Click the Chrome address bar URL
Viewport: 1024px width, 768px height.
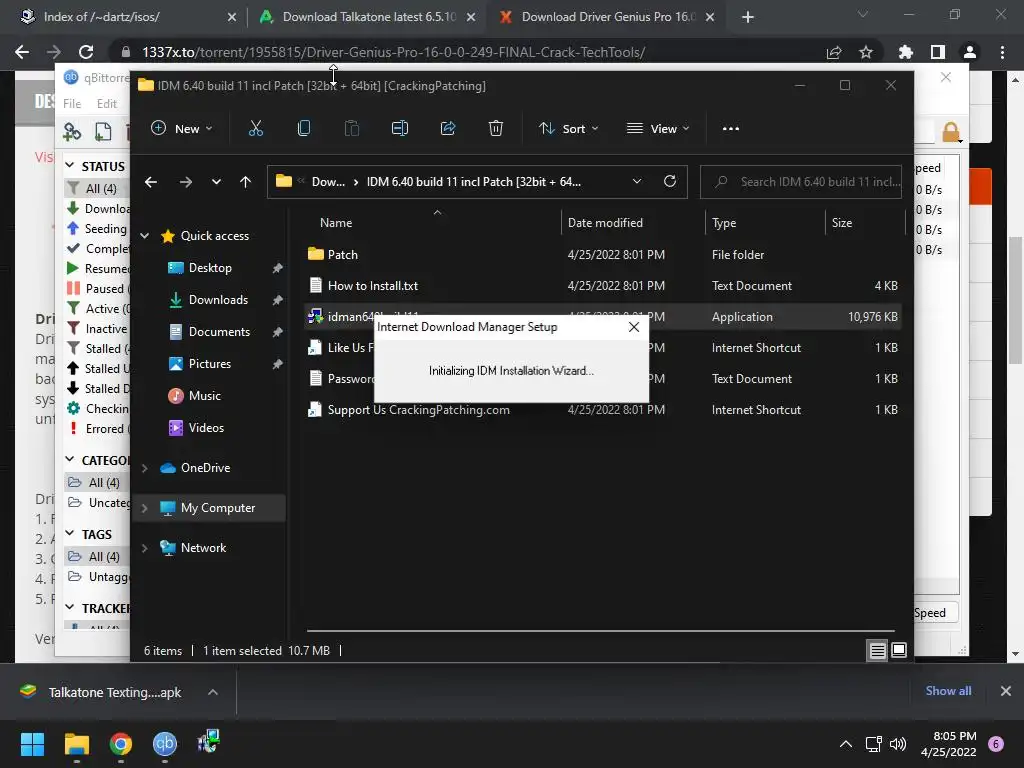(394, 52)
